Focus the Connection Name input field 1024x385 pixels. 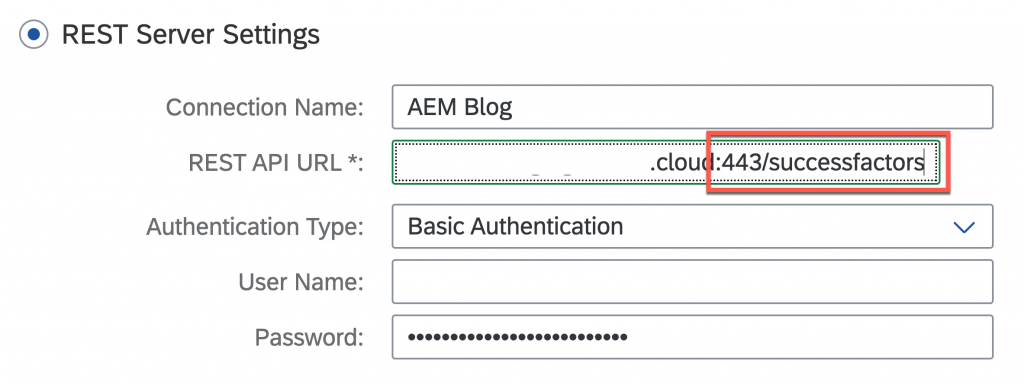[x=692, y=106]
